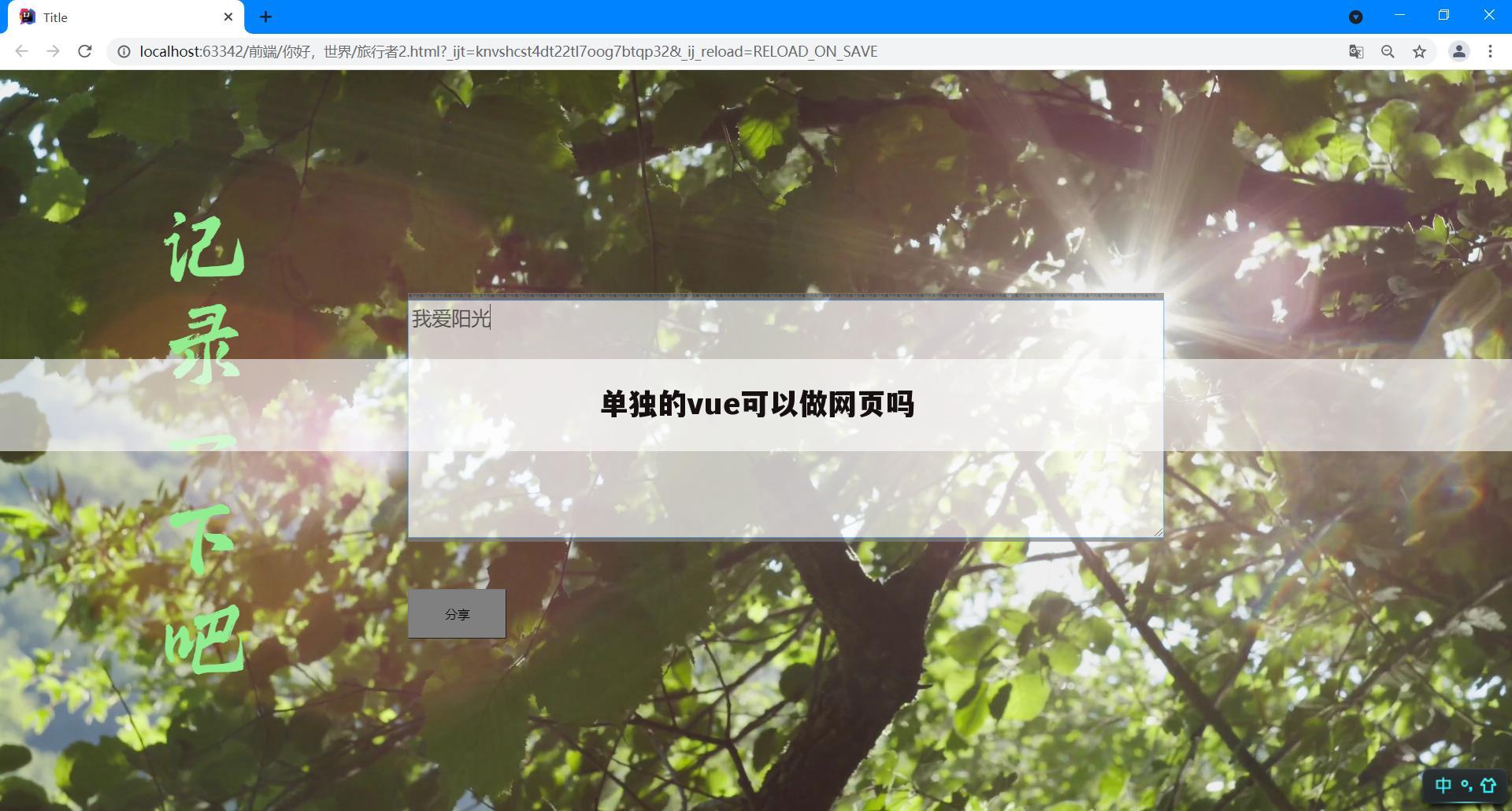
Task: Open the browser profile avatar icon
Action: [x=1458, y=51]
